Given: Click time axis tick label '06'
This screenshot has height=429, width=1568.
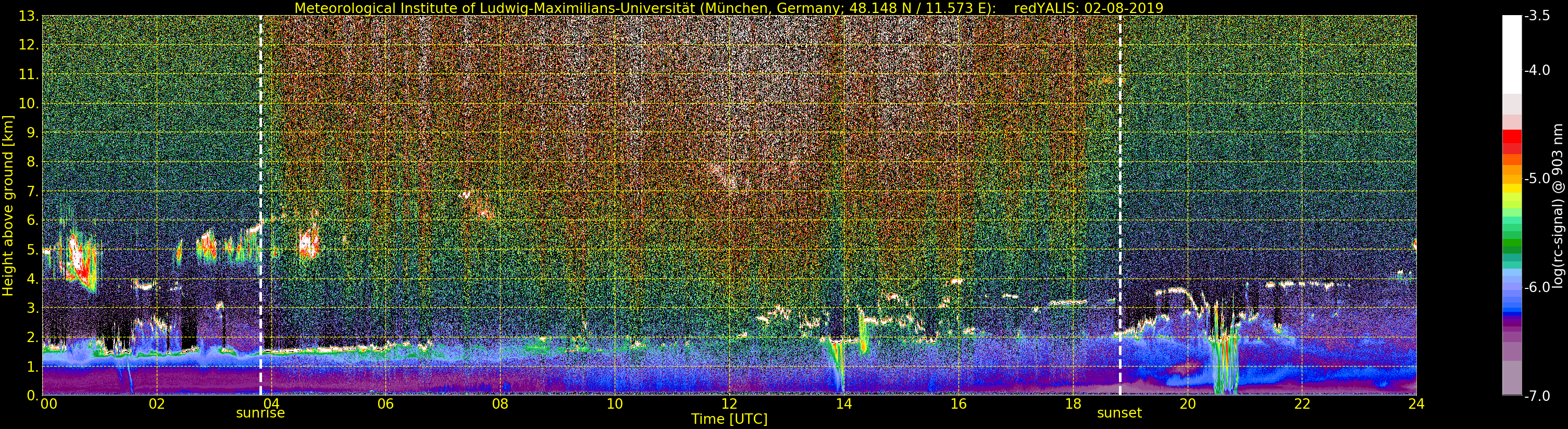Looking at the screenshot, I should coord(385,403).
